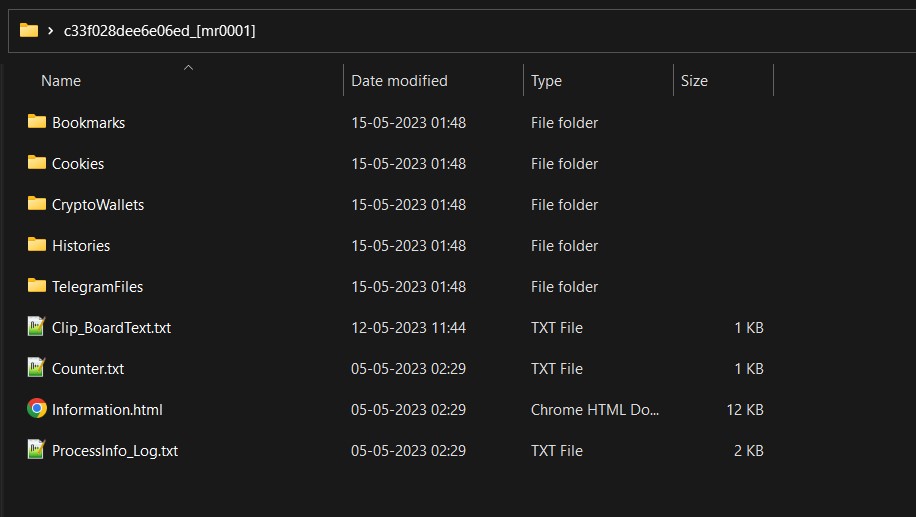Click the TelegramFiles folder icon

click(37, 286)
